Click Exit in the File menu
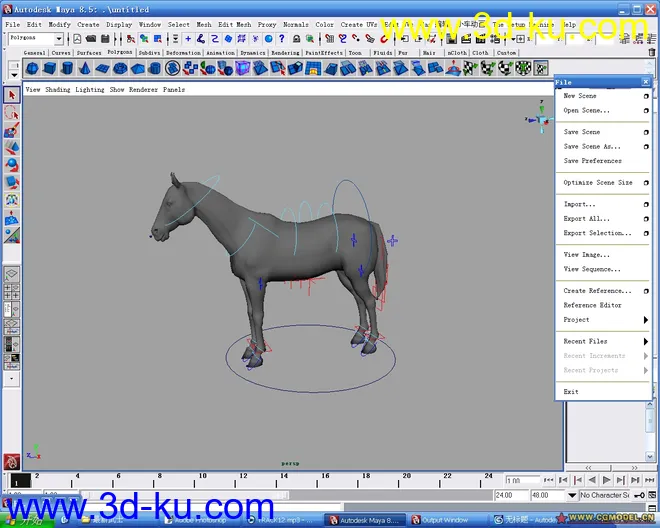Image resolution: width=660 pixels, height=528 pixels. [571, 392]
